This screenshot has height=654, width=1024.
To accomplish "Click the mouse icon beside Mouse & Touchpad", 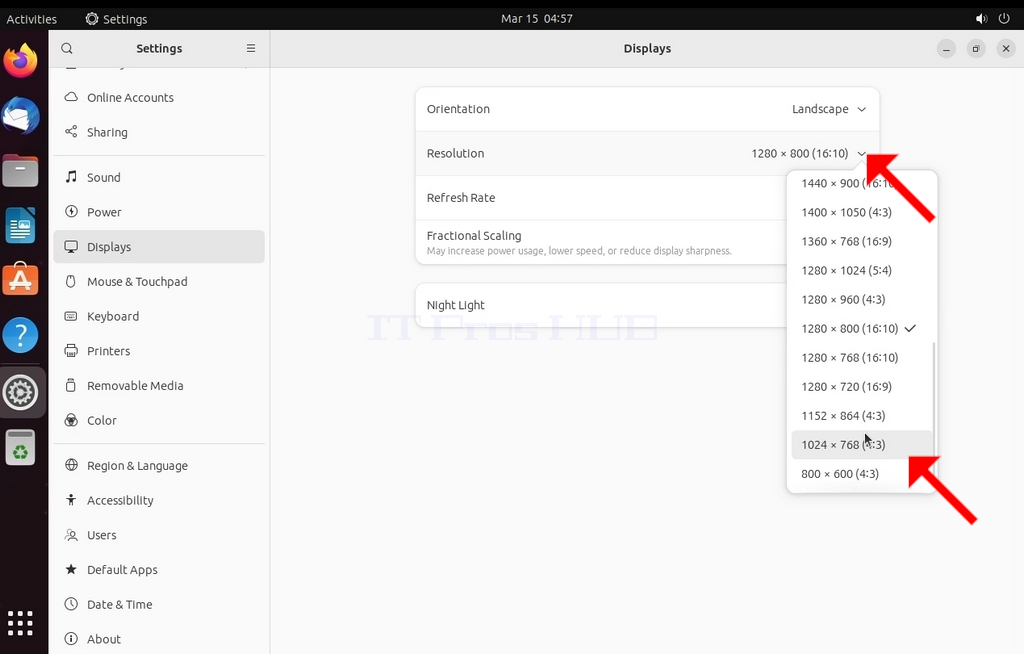I will [x=71, y=281].
